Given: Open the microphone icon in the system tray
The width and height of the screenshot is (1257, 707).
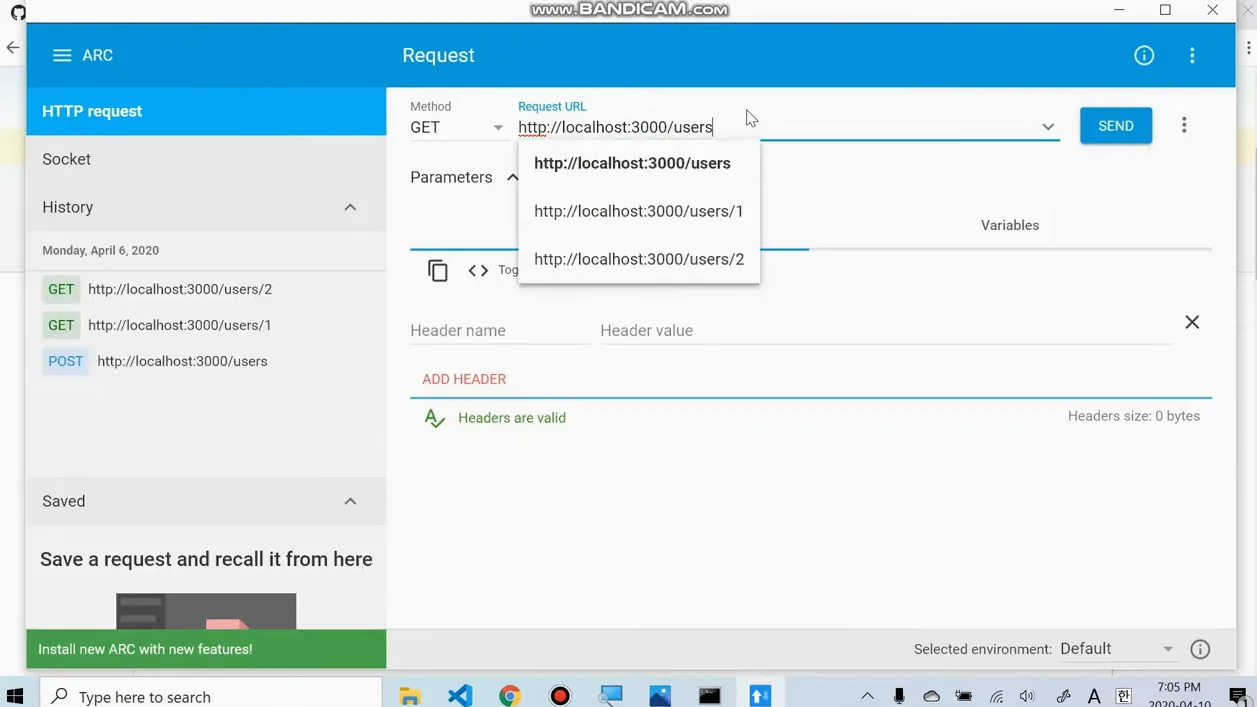Looking at the screenshot, I should pos(899,696).
